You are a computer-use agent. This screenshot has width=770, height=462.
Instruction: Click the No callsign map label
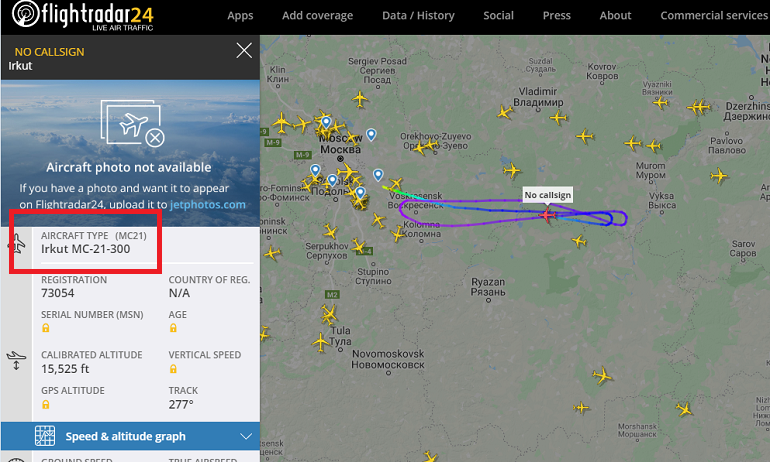(548, 195)
